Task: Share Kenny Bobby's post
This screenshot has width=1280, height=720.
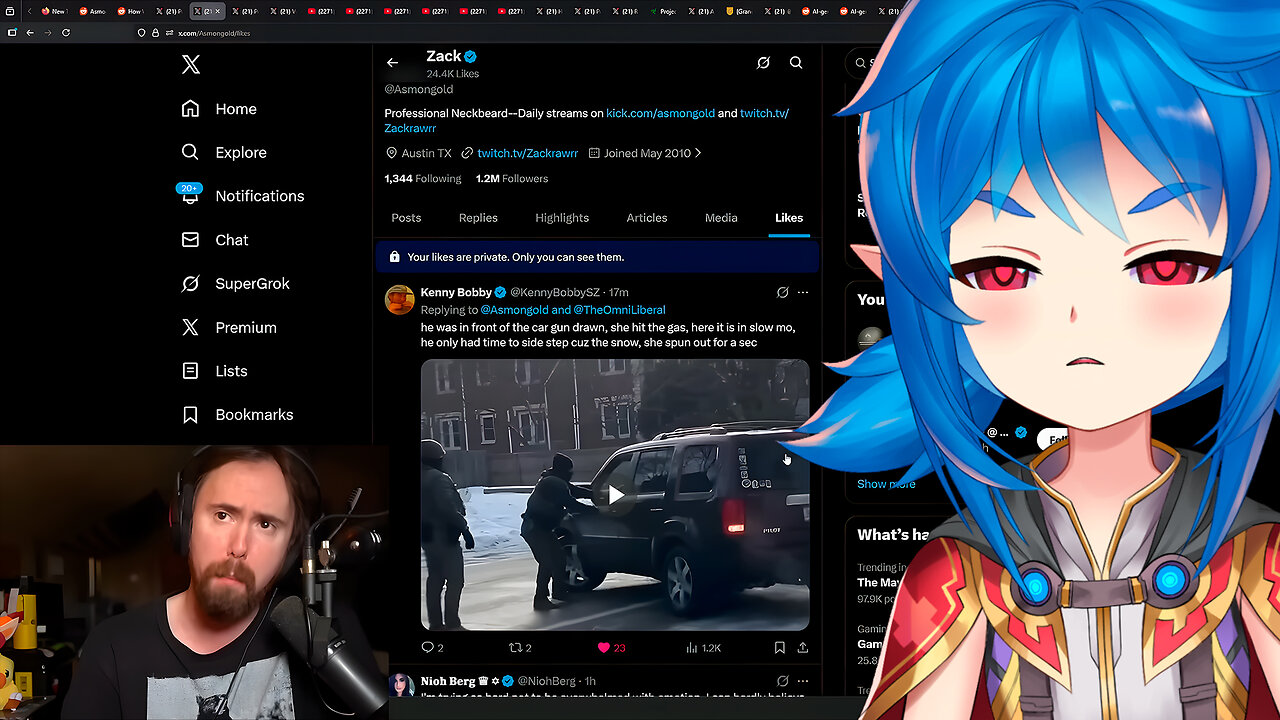Action: point(802,648)
